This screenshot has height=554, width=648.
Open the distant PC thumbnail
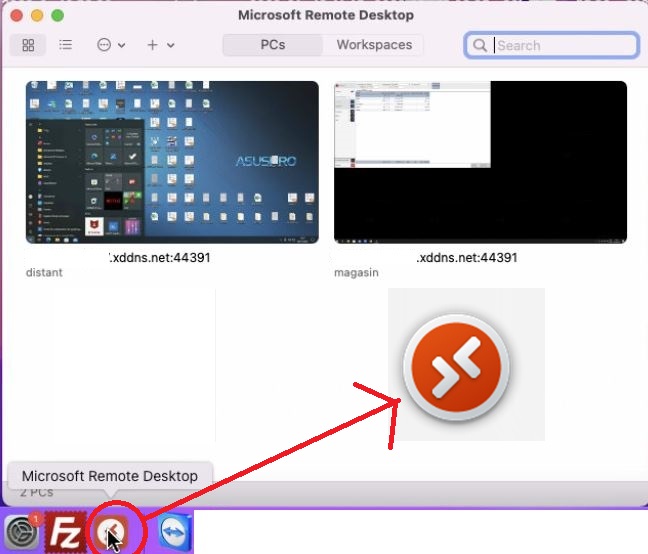[x=172, y=162]
